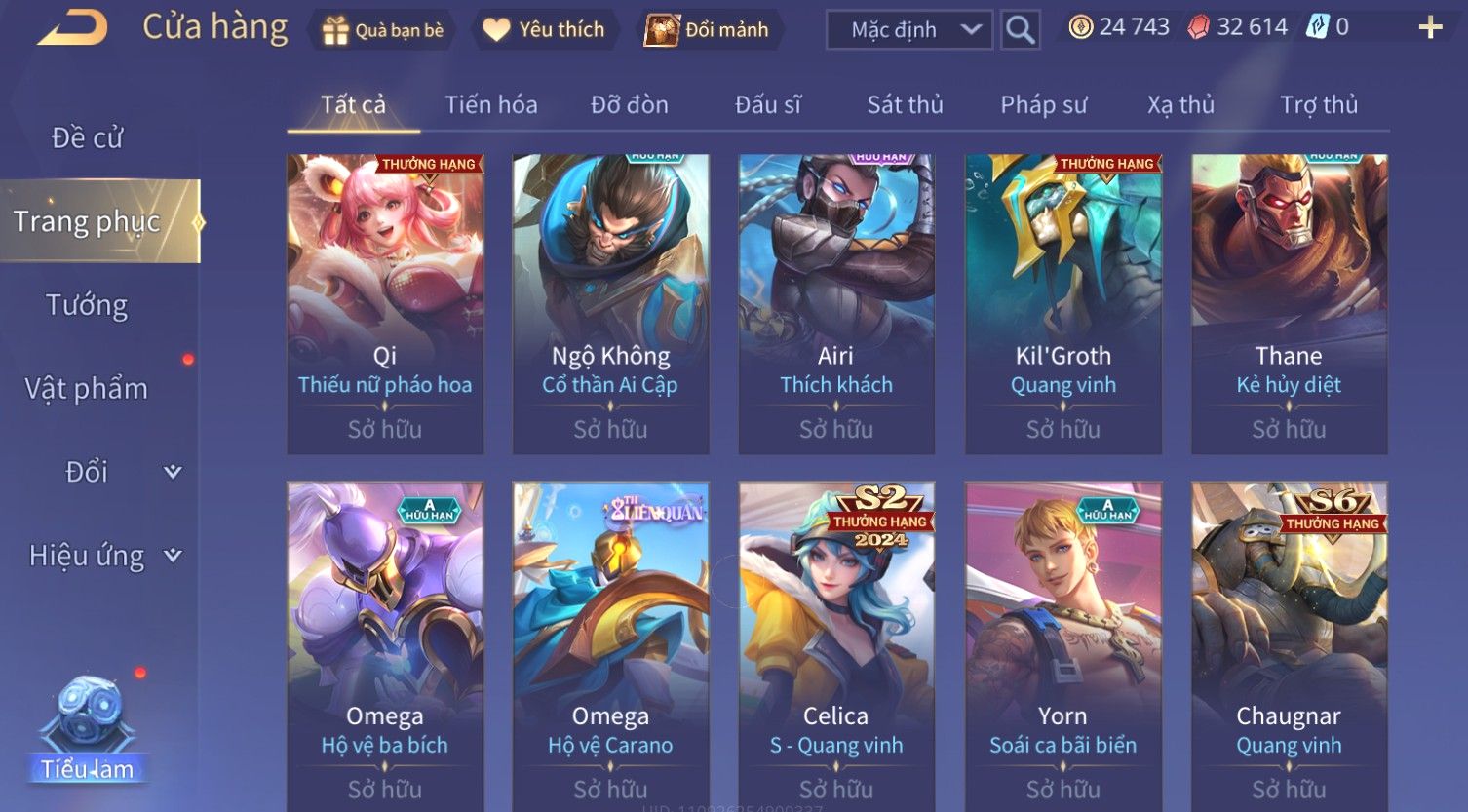
Task: Open the Celica S - Quang vinh skin card
Action: [x=836, y=646]
